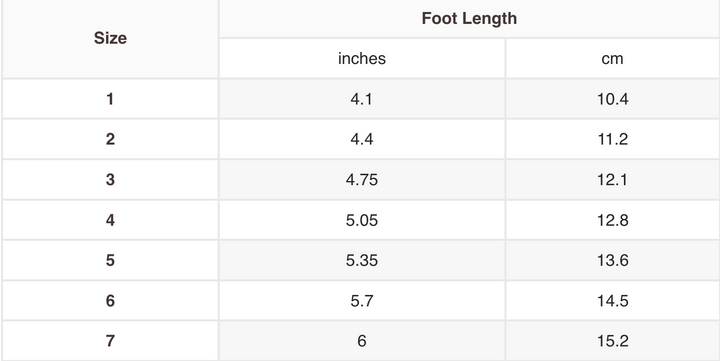Click size 7 row label

(110, 341)
